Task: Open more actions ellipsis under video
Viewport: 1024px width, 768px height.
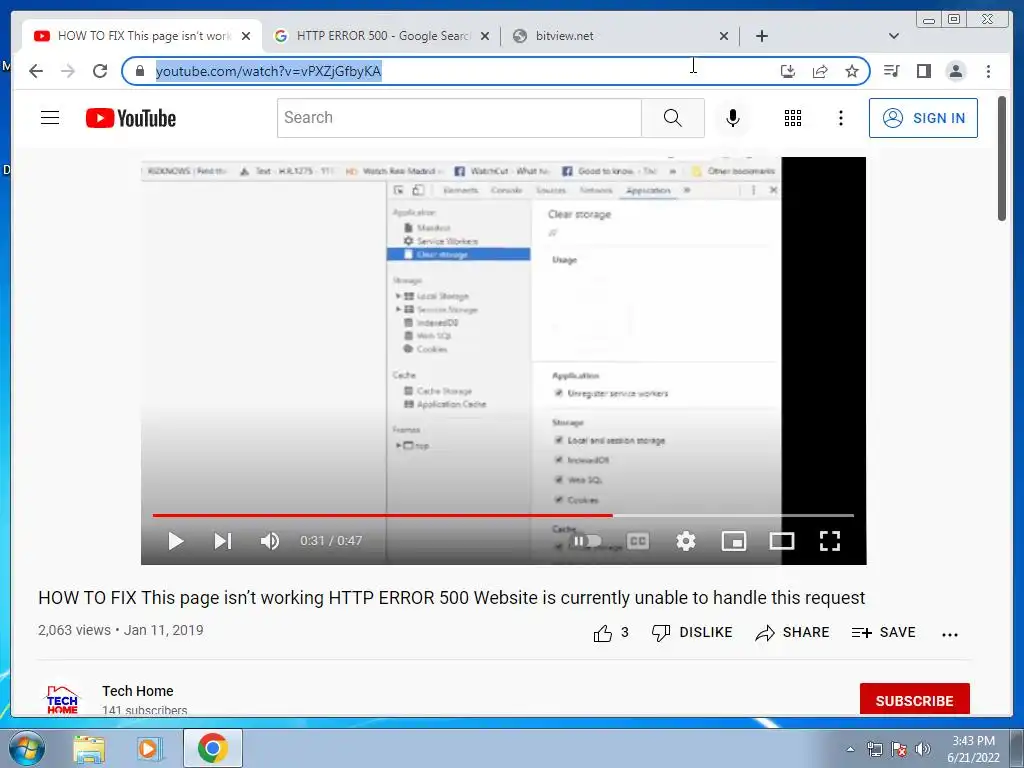Action: [x=950, y=634]
